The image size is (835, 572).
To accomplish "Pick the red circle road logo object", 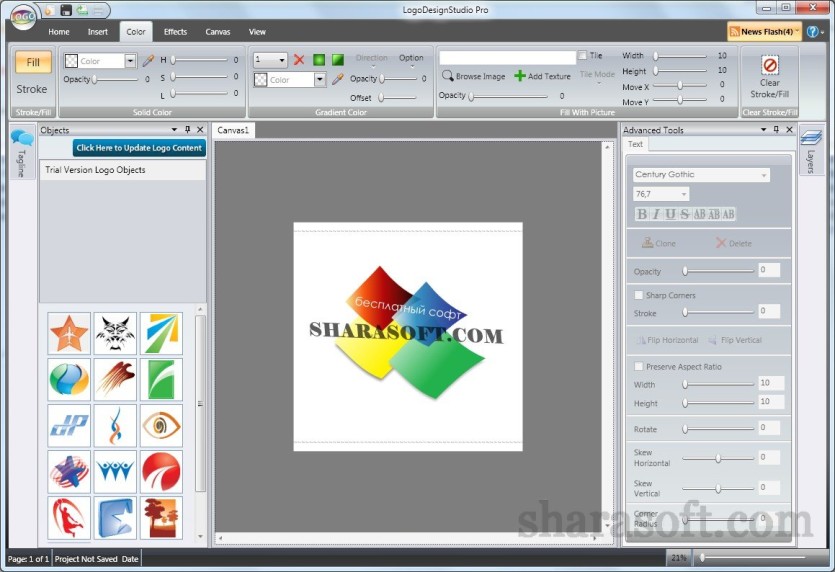I will pos(161,471).
